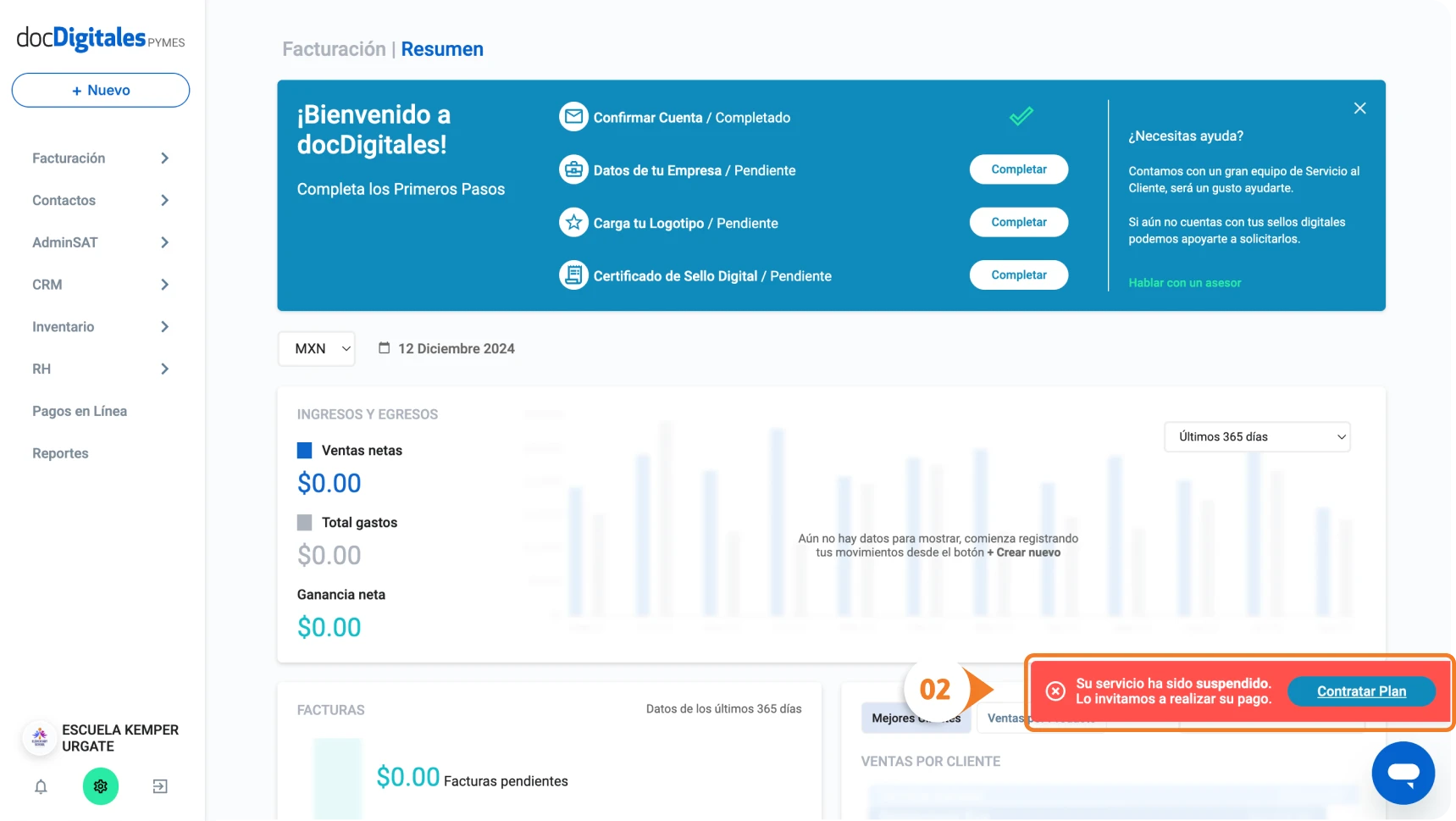The width and height of the screenshot is (1456, 821).
Task: Click Datos de los últimos 365 días text
Action: pyautogui.click(x=723, y=709)
